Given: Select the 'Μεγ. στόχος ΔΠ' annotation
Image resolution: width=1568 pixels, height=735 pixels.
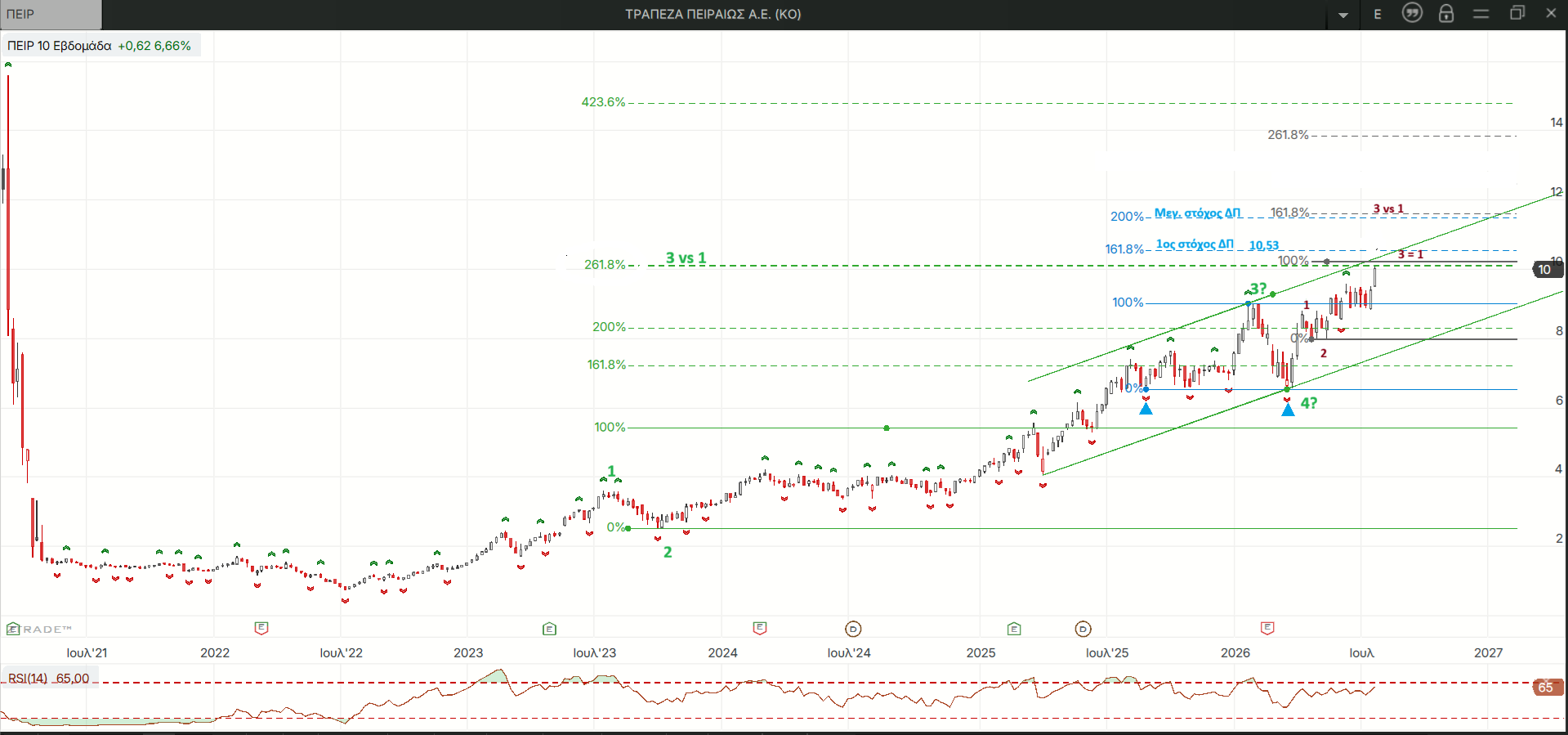Looking at the screenshot, I should click(x=1197, y=213).
